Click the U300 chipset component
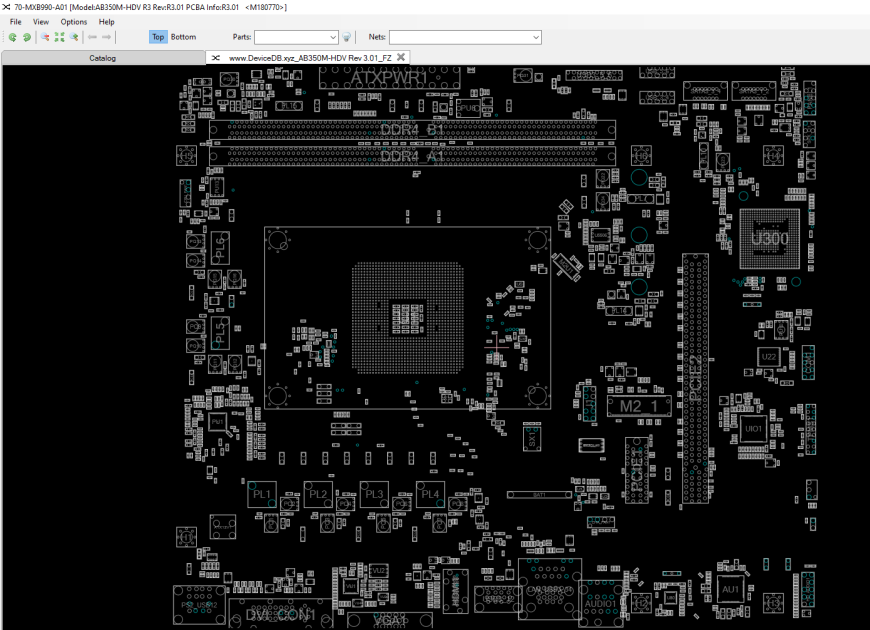The image size is (870, 630). [770, 239]
